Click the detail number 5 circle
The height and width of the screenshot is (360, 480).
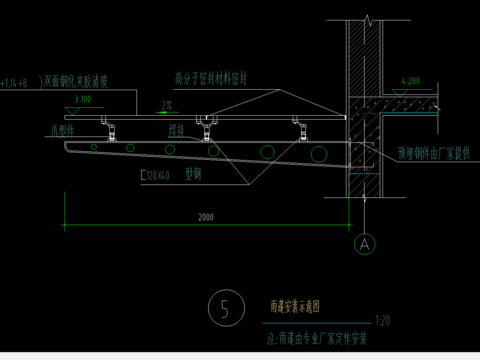pyautogui.click(x=226, y=308)
